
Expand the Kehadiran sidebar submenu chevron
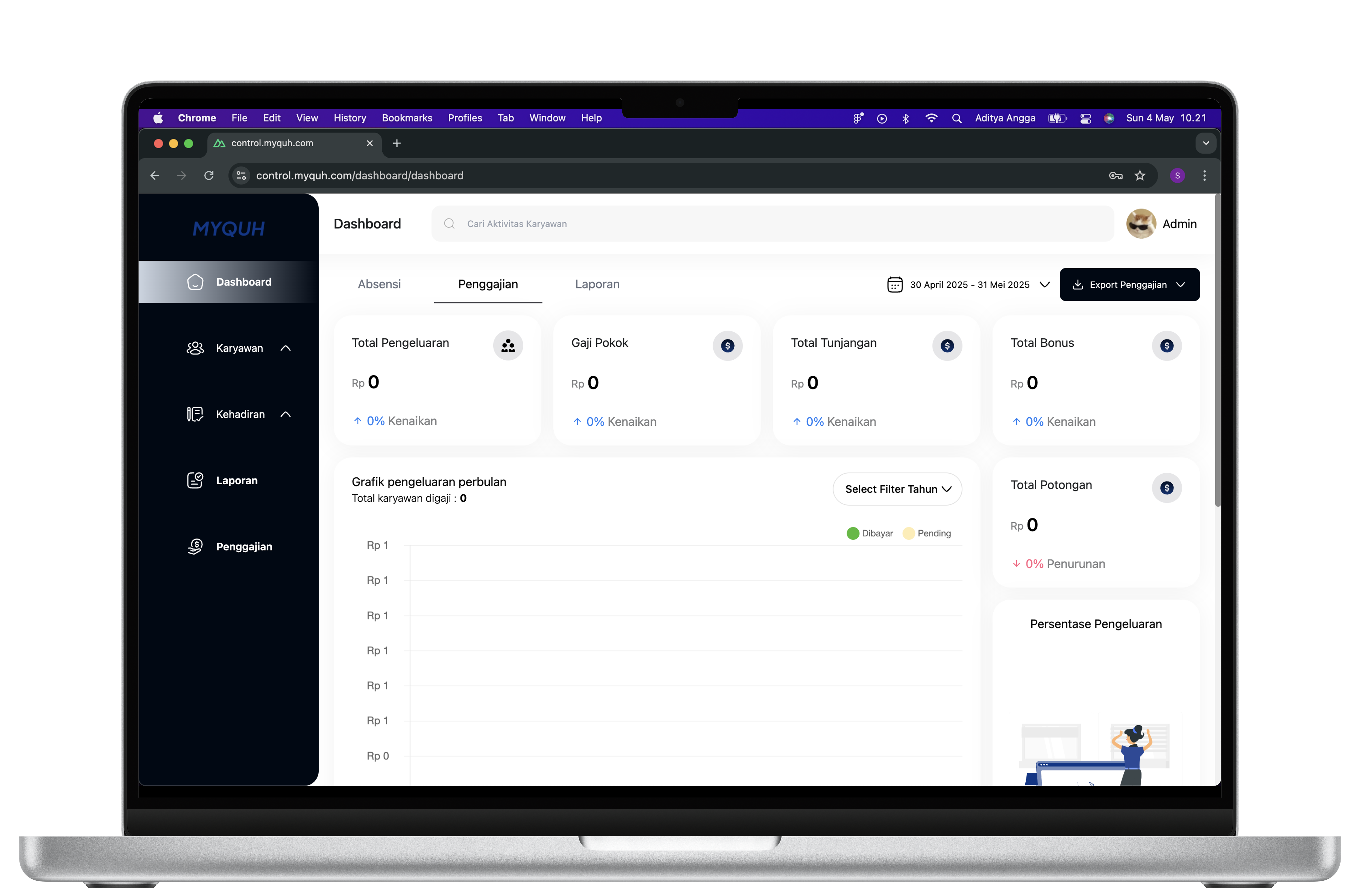(286, 415)
